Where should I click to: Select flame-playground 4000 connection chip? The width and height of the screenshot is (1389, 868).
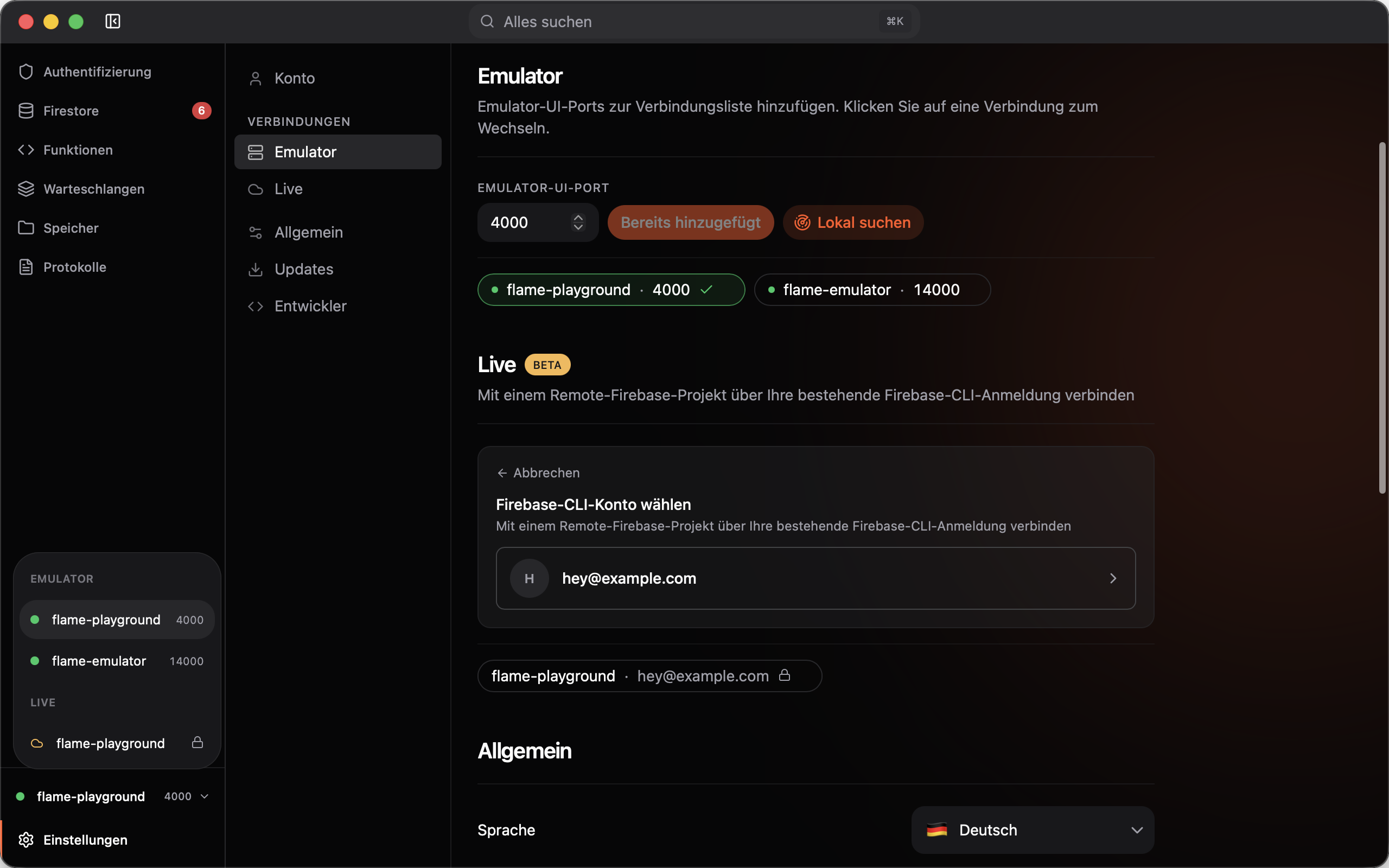click(x=611, y=290)
